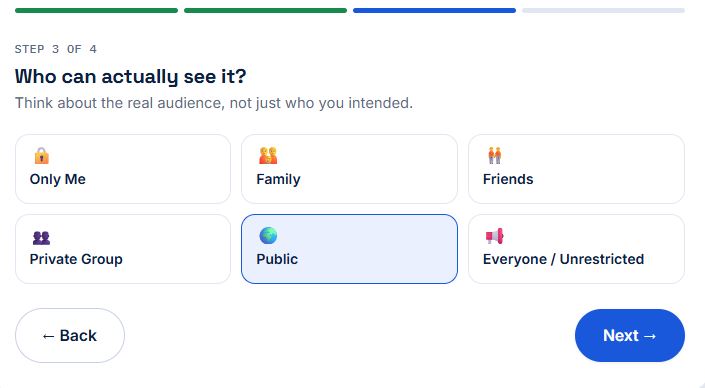Return to previous step with Back
Screen dimensions: 705x388
70,335
